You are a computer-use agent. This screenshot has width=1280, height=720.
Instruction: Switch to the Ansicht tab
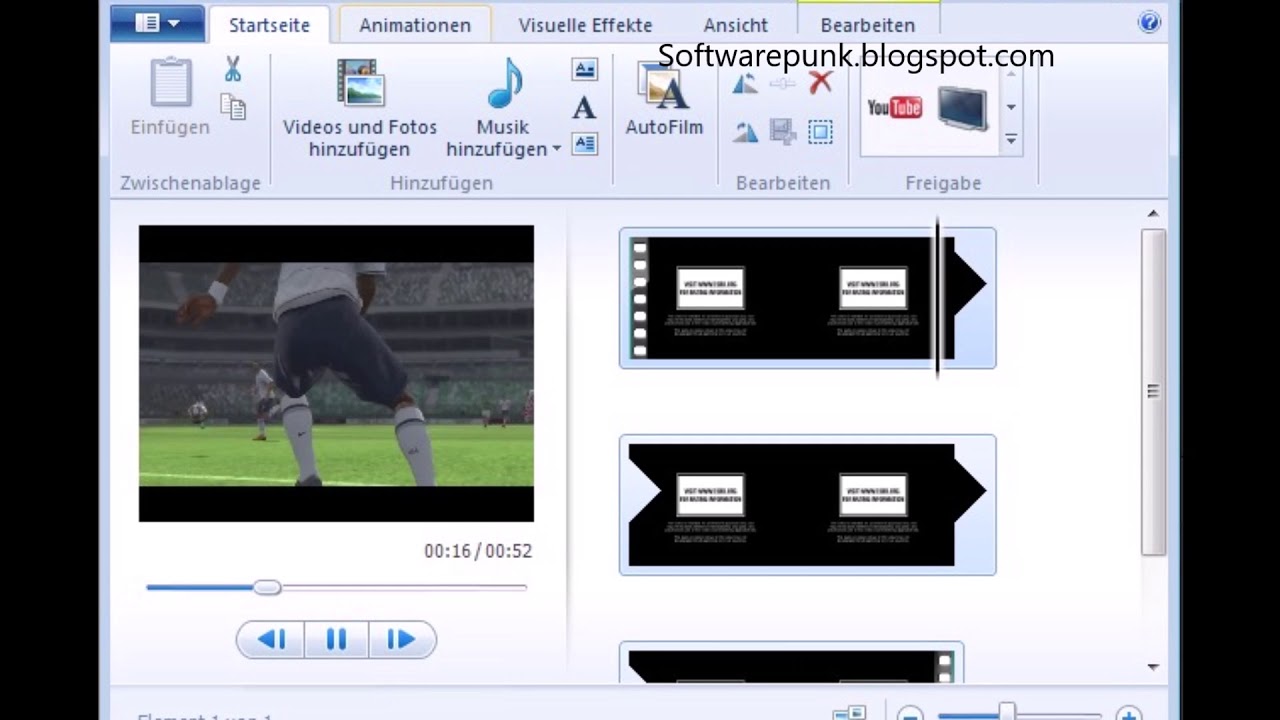[735, 25]
